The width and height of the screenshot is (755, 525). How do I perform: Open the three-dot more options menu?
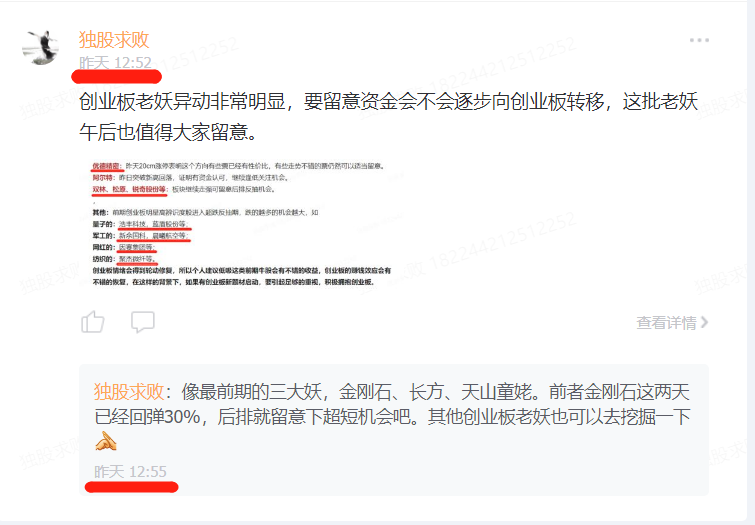(x=699, y=40)
